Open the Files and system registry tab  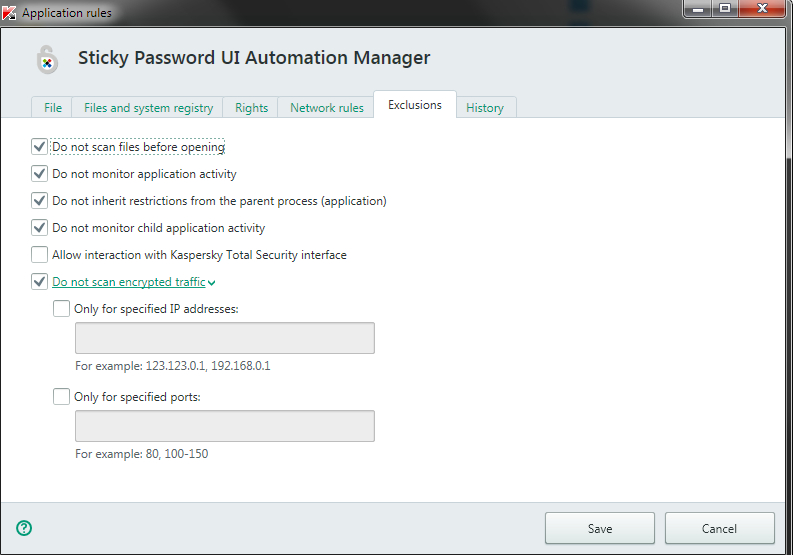point(148,108)
